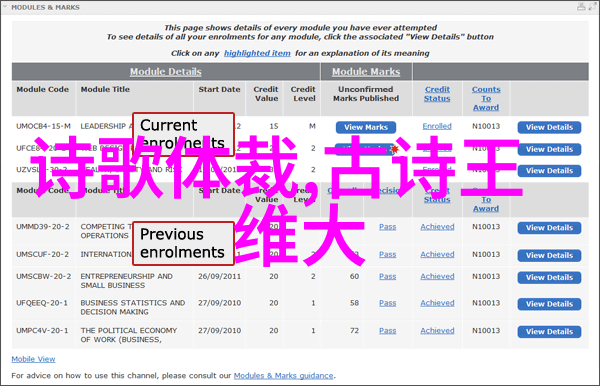Open the 'highlighted item' explanation link
This screenshot has width=600, height=386.
[x=257, y=53]
